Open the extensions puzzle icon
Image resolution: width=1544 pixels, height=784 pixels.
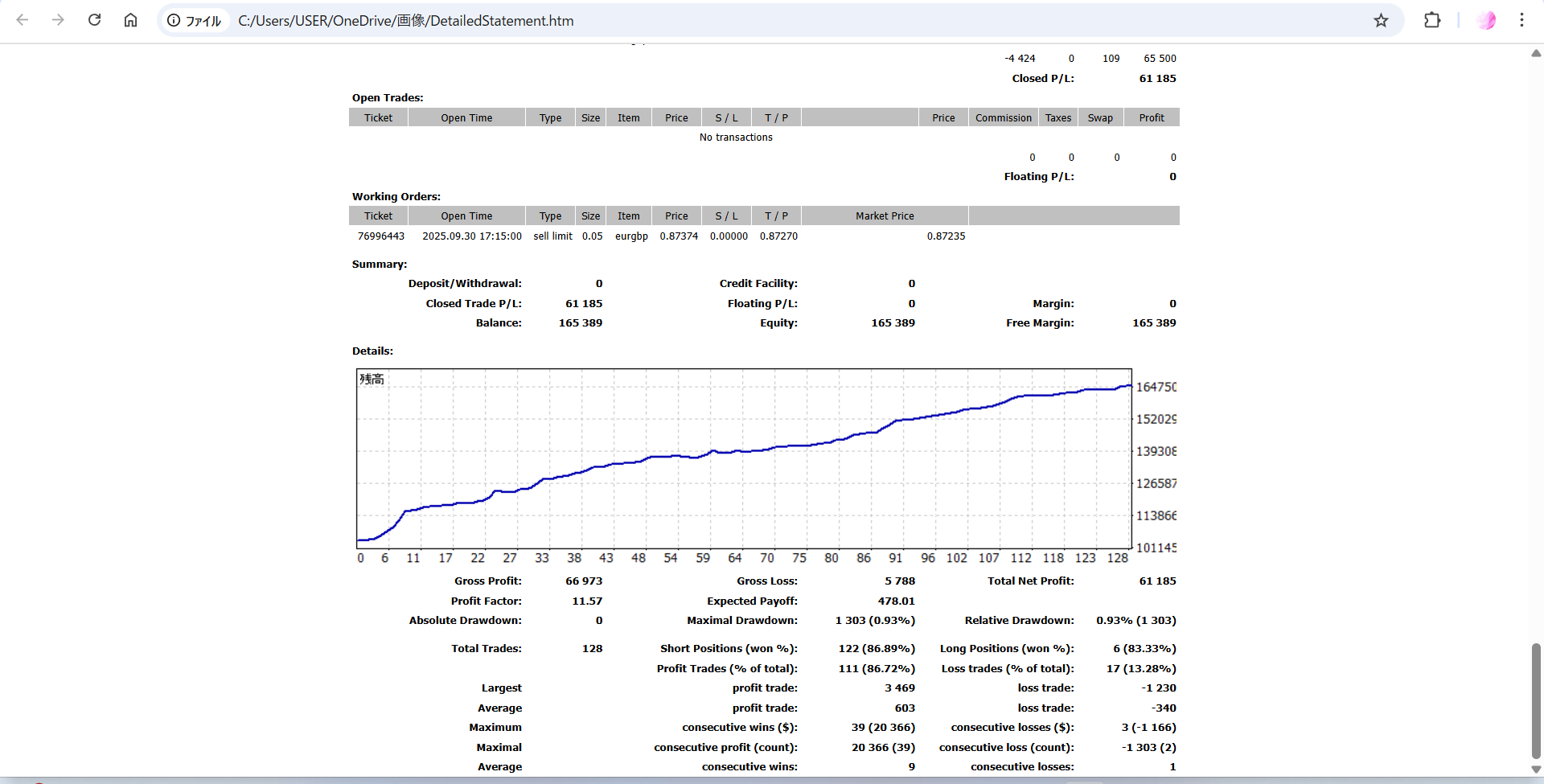click(x=1431, y=20)
